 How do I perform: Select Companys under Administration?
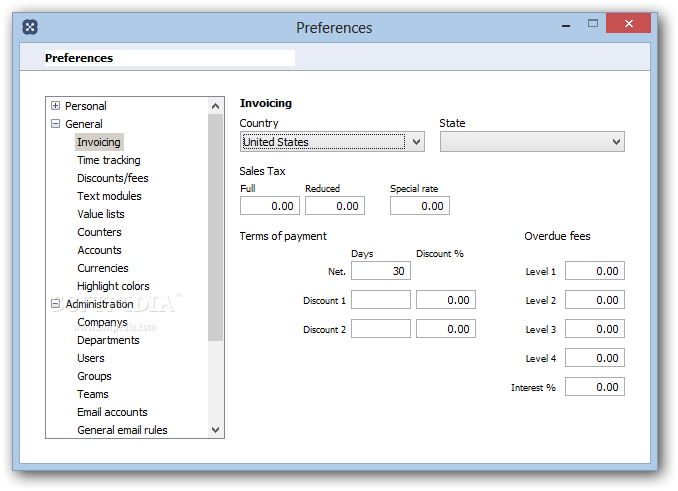point(102,322)
